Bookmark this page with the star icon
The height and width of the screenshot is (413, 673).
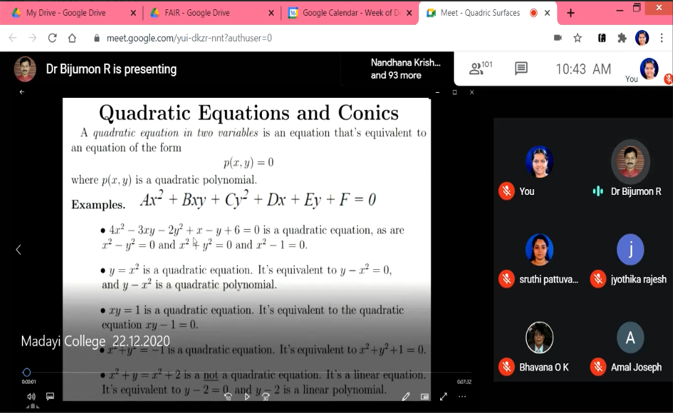point(578,38)
